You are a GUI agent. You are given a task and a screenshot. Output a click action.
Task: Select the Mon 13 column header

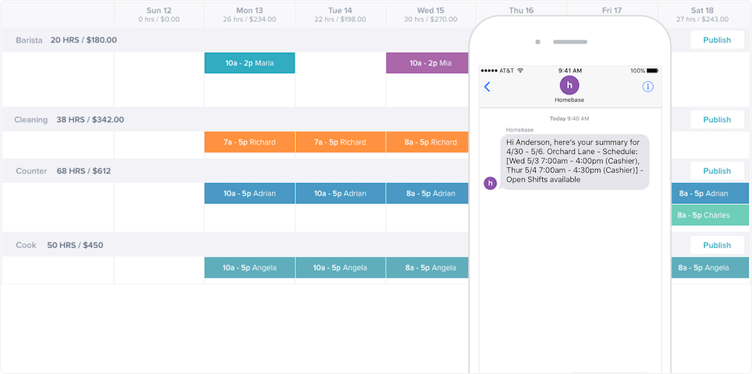tap(249, 14)
